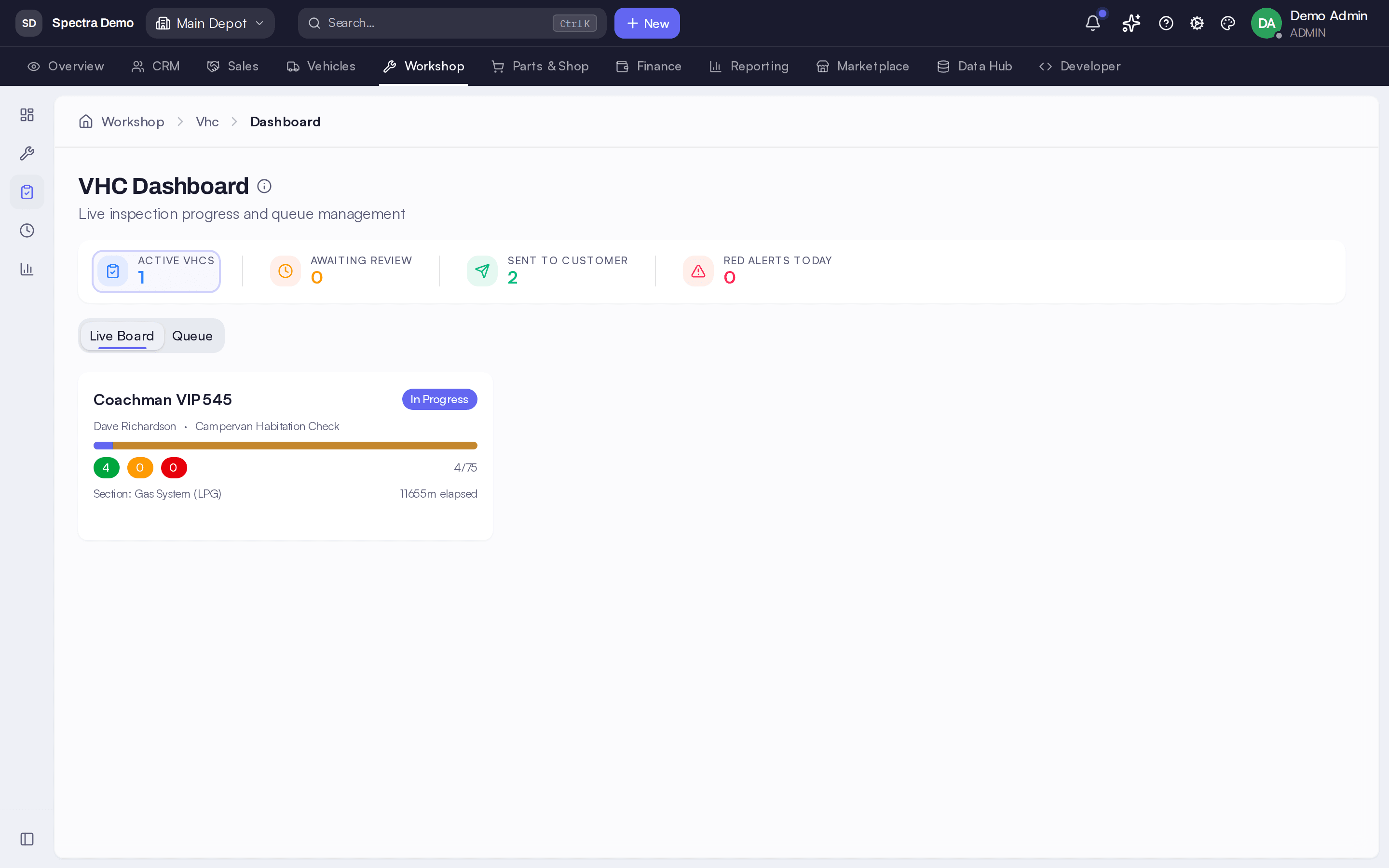This screenshot has width=1389, height=868.
Task: Open the Finance menu
Action: (x=649, y=66)
